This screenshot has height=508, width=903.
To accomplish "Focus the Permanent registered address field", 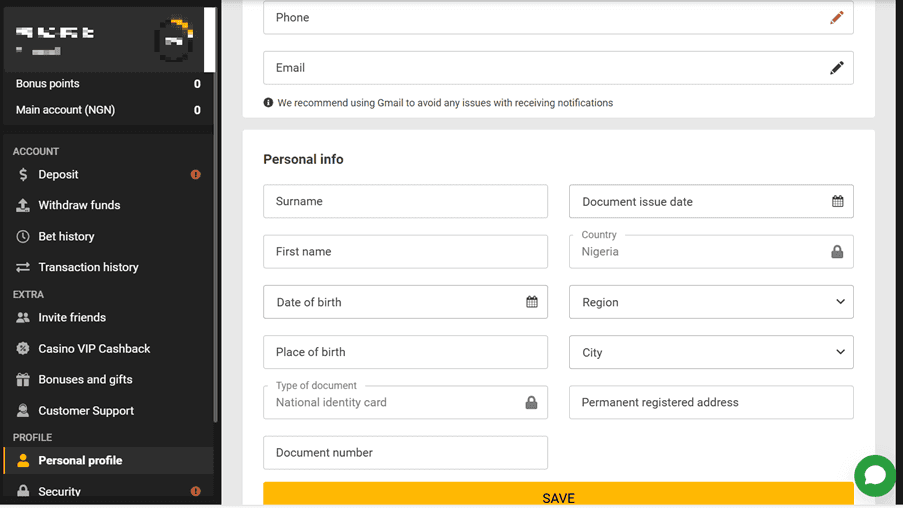I will [x=711, y=402].
